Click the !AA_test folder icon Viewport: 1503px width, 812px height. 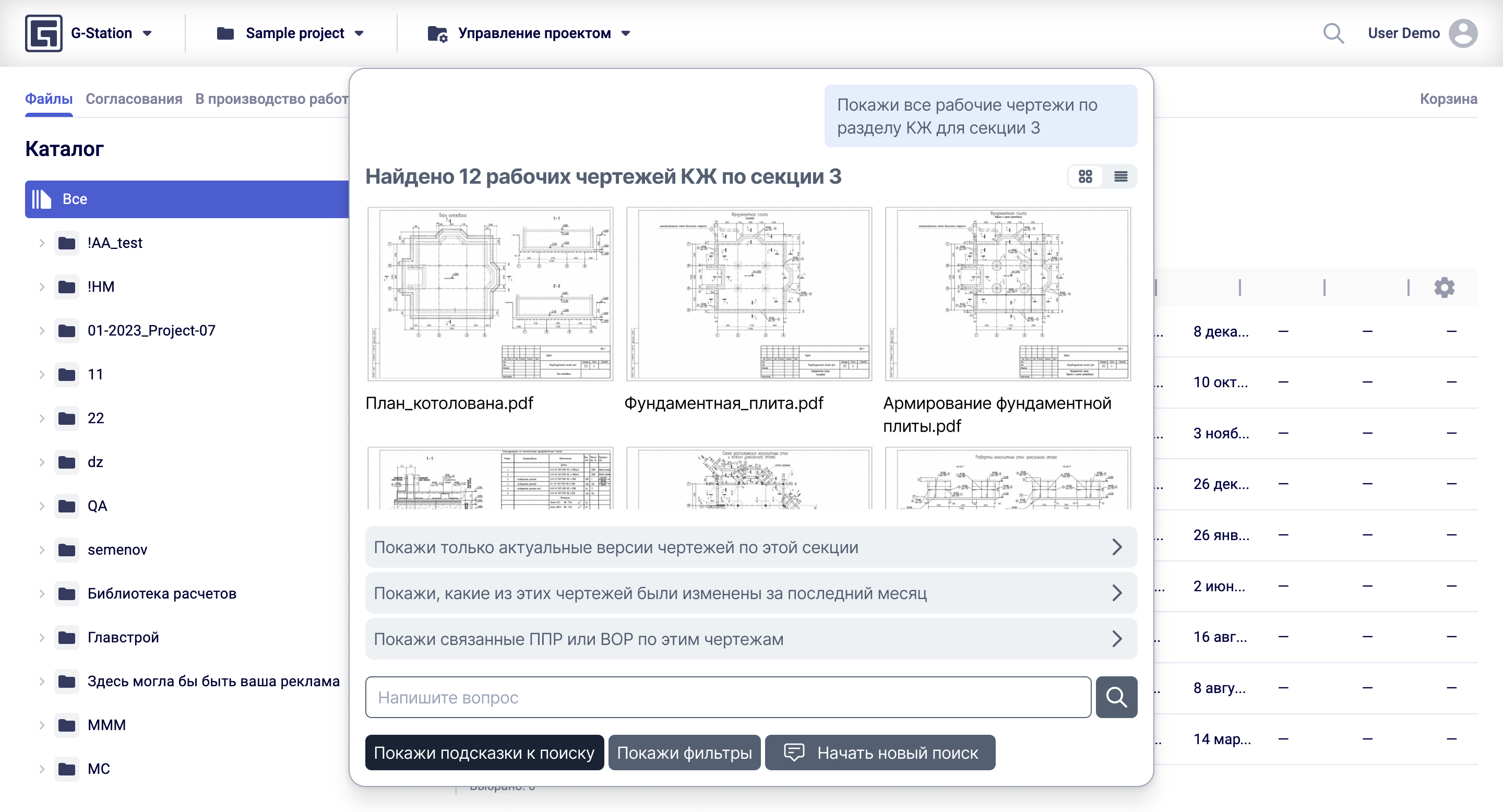tap(66, 243)
